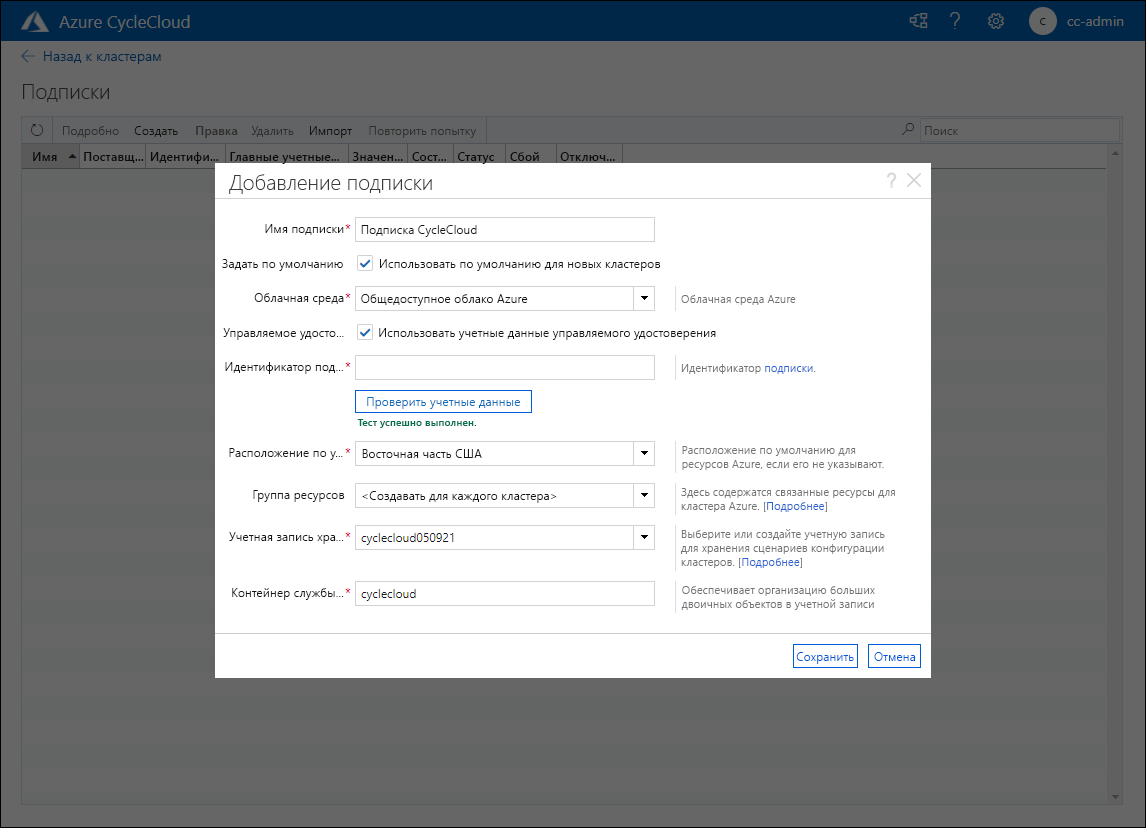The height and width of the screenshot is (828, 1146).
Task: Open the settings gear icon
Action: [995, 21]
